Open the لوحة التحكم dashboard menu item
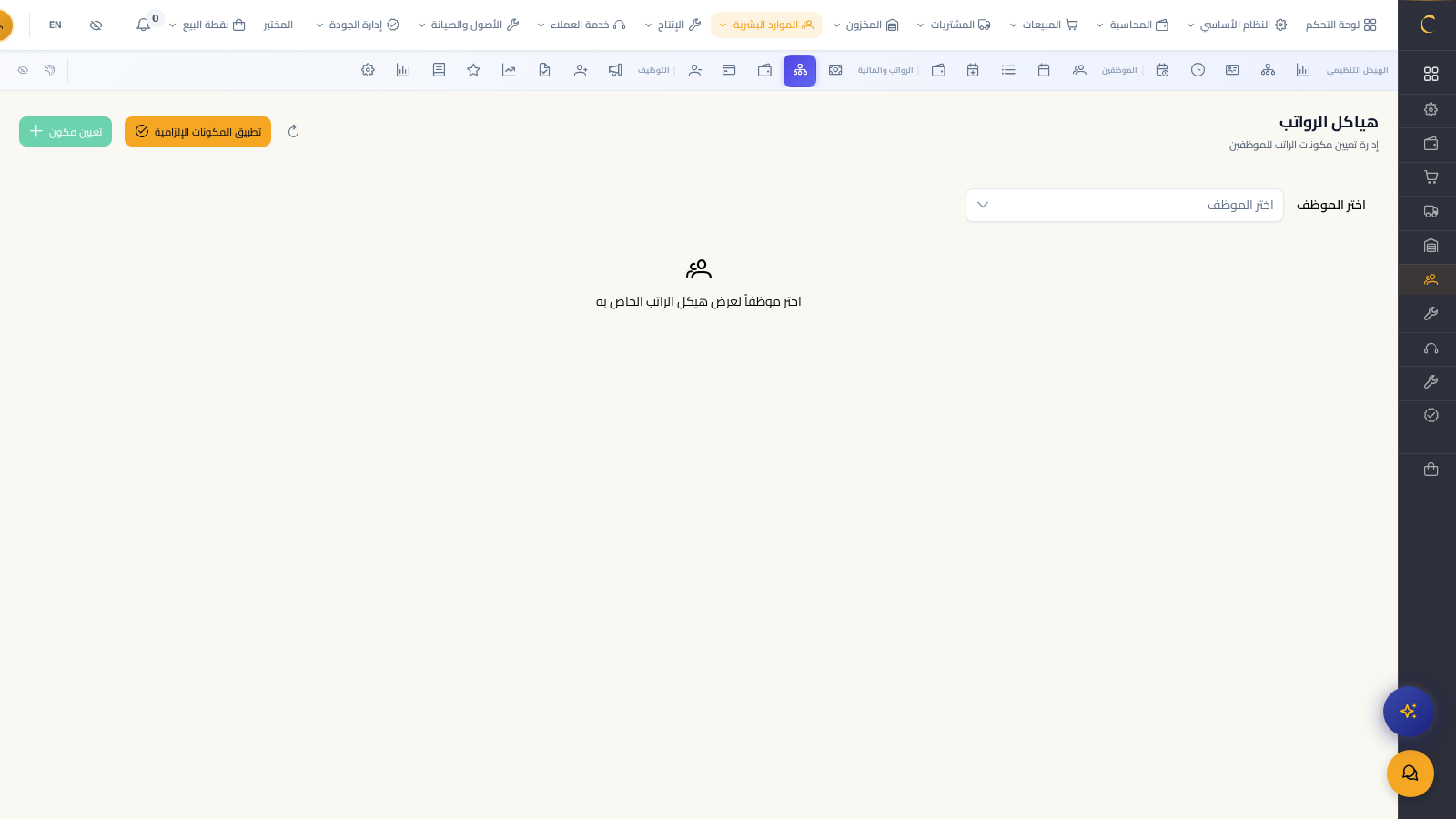The height and width of the screenshot is (819, 1456). point(1340,25)
